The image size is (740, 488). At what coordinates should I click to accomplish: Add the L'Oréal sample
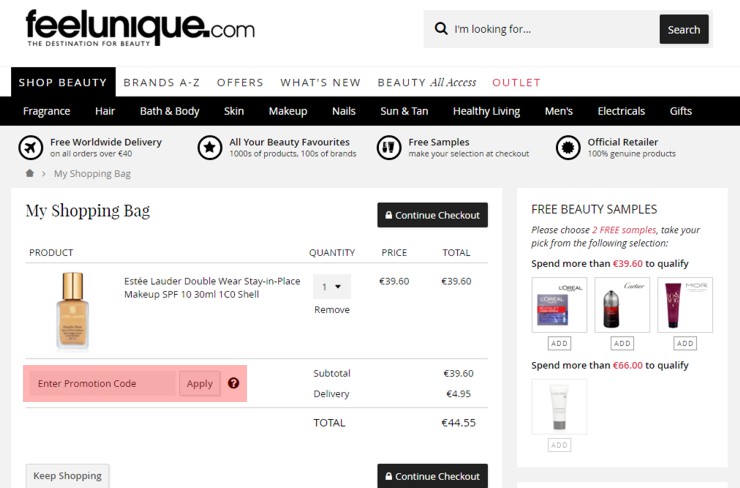pos(559,343)
